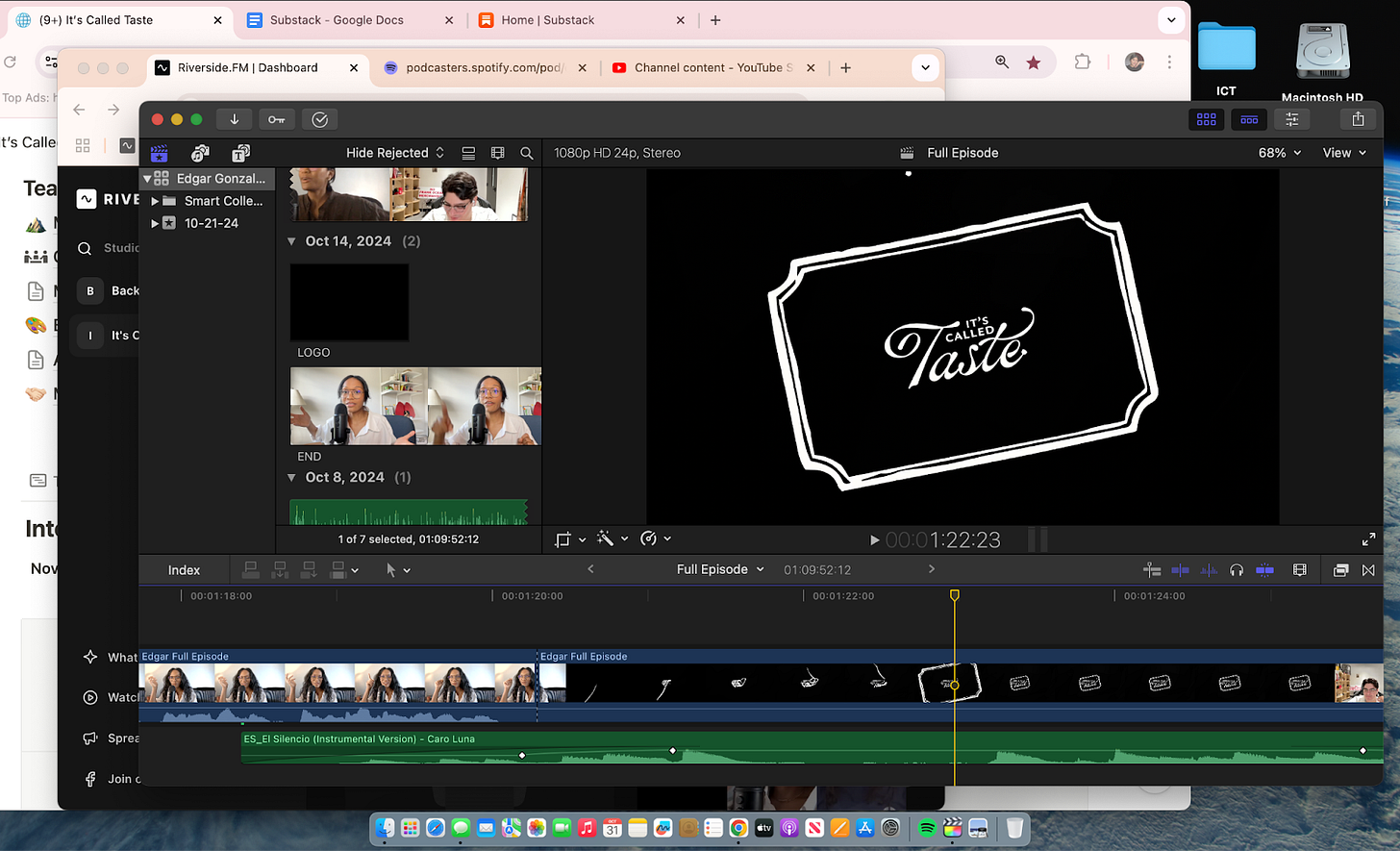This screenshot has width=1400, height=851.
Task: Open Transform tool options in viewer
Action: [x=570, y=539]
